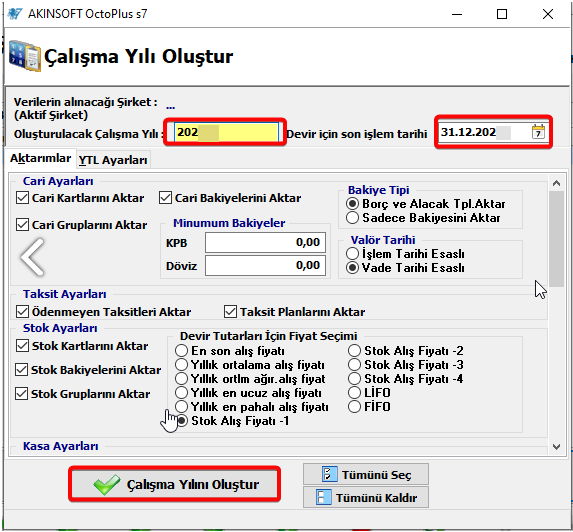Image resolution: width=573 pixels, height=532 pixels.
Task: Open the calendar picker for the transfer date
Action: click(538, 132)
